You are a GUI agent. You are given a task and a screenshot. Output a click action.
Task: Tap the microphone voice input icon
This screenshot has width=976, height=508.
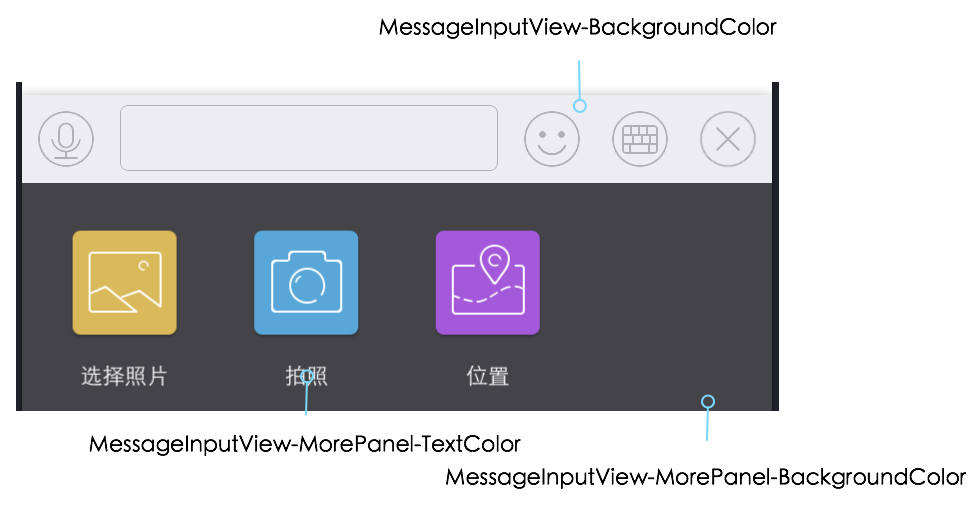click(x=66, y=139)
